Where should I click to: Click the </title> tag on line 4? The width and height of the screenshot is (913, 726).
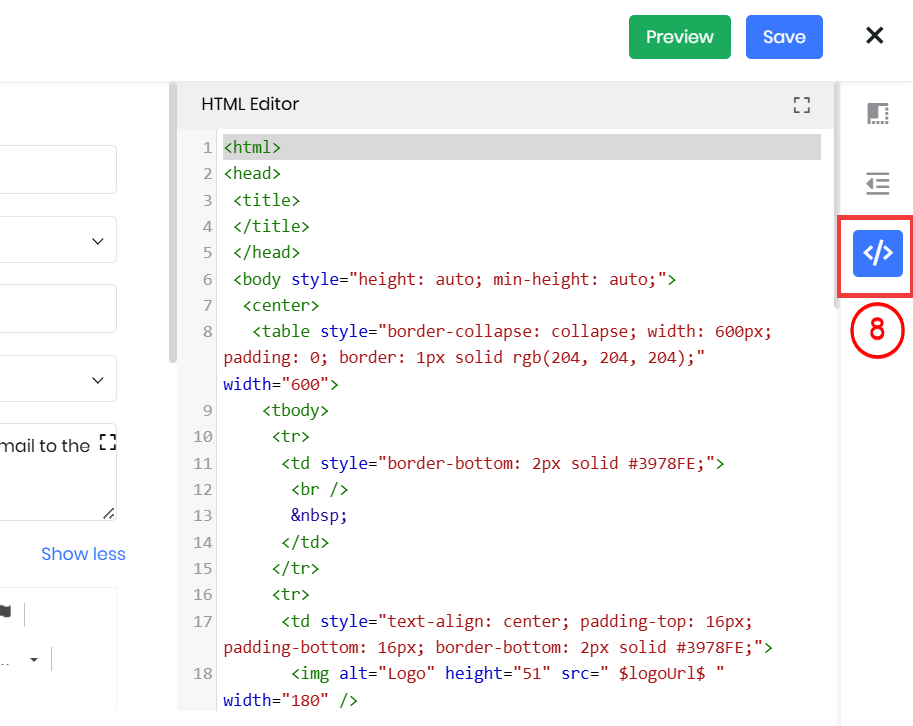(x=271, y=226)
